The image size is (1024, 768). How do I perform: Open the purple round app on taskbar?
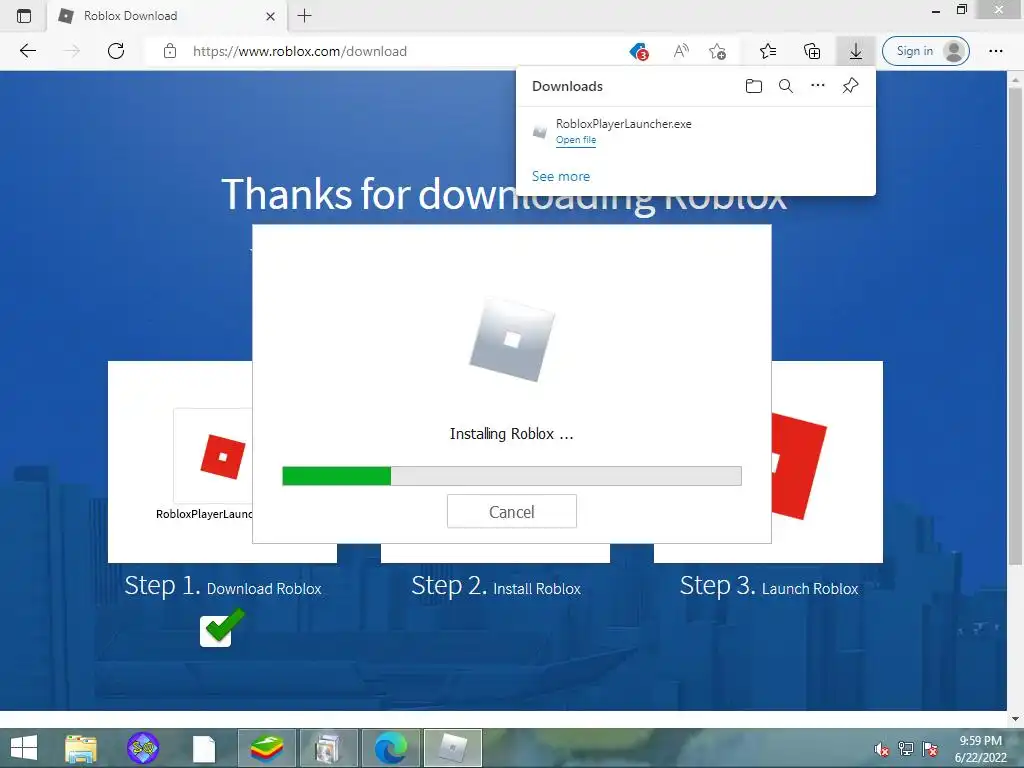pyautogui.click(x=142, y=748)
